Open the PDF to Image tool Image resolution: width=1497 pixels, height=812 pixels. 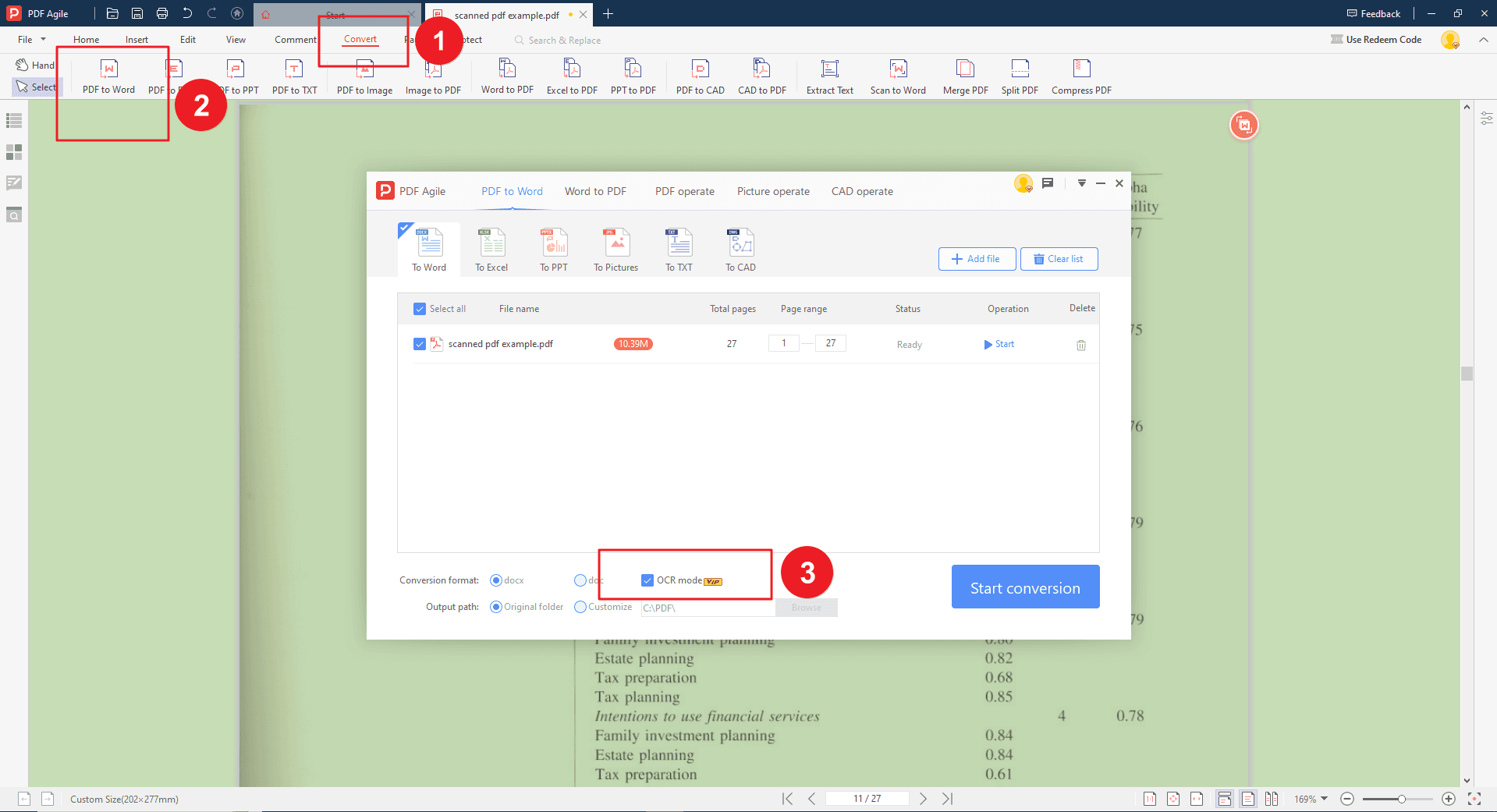pos(364,76)
